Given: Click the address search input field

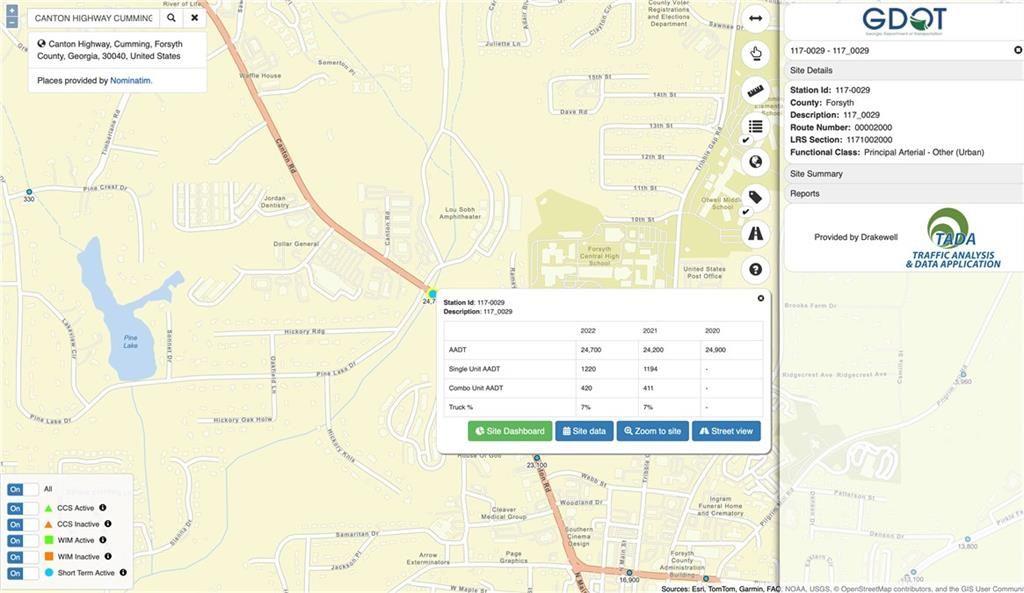Looking at the screenshot, I should pyautogui.click(x=93, y=18).
